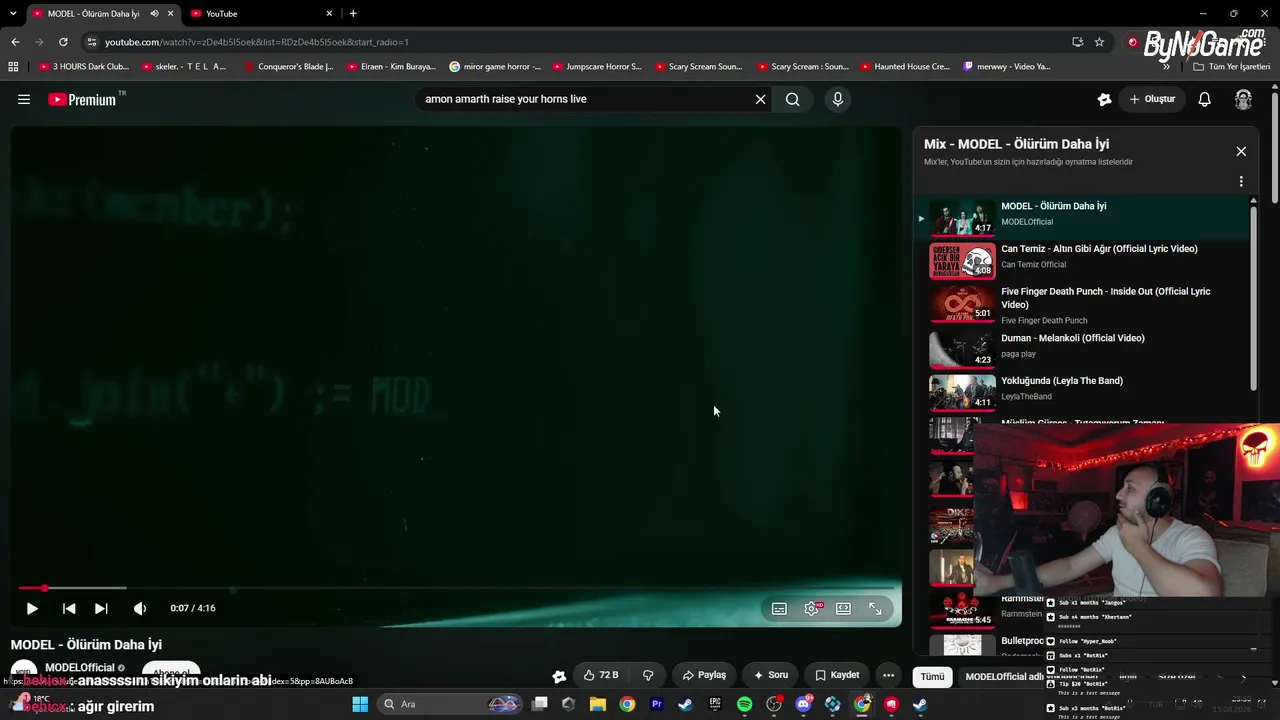Viewport: 1280px width, 720px height.
Task: Open the Paylaş share dialog
Action: pos(704,675)
